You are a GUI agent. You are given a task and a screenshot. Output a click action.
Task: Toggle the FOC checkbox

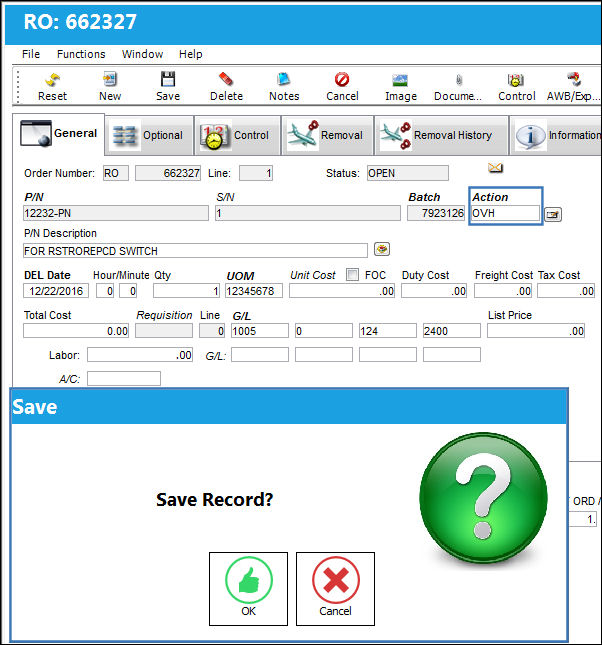pos(352,274)
